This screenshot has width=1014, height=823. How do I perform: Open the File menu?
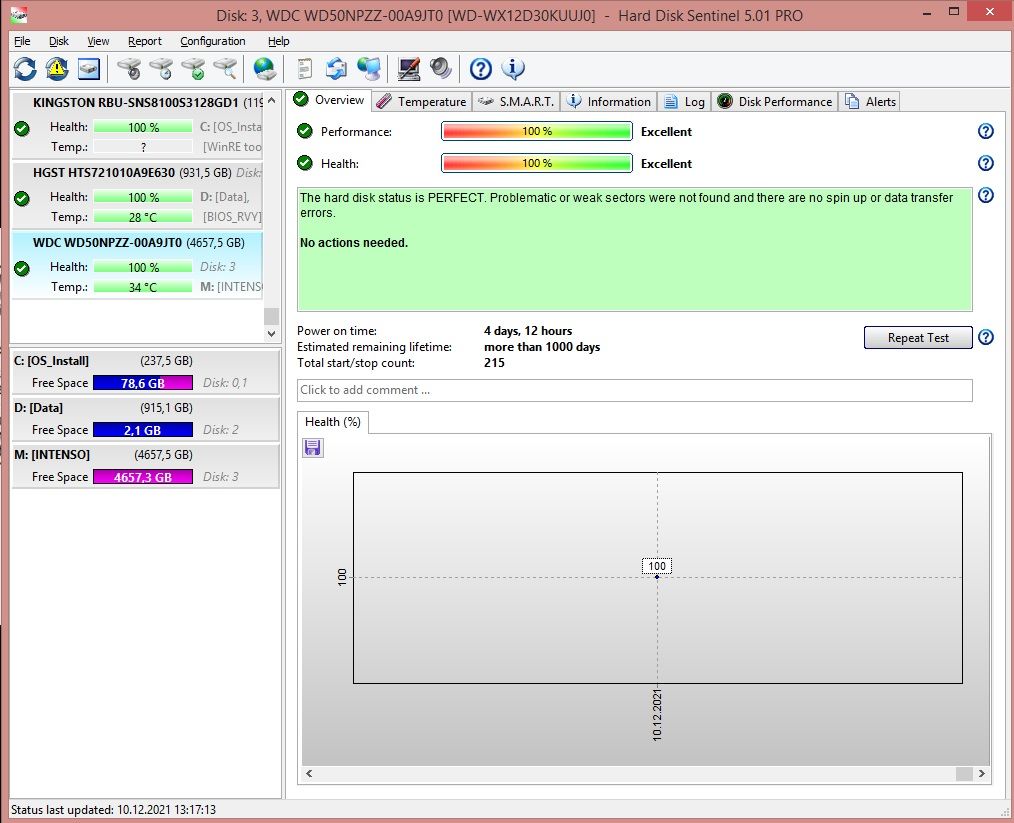click(x=22, y=41)
